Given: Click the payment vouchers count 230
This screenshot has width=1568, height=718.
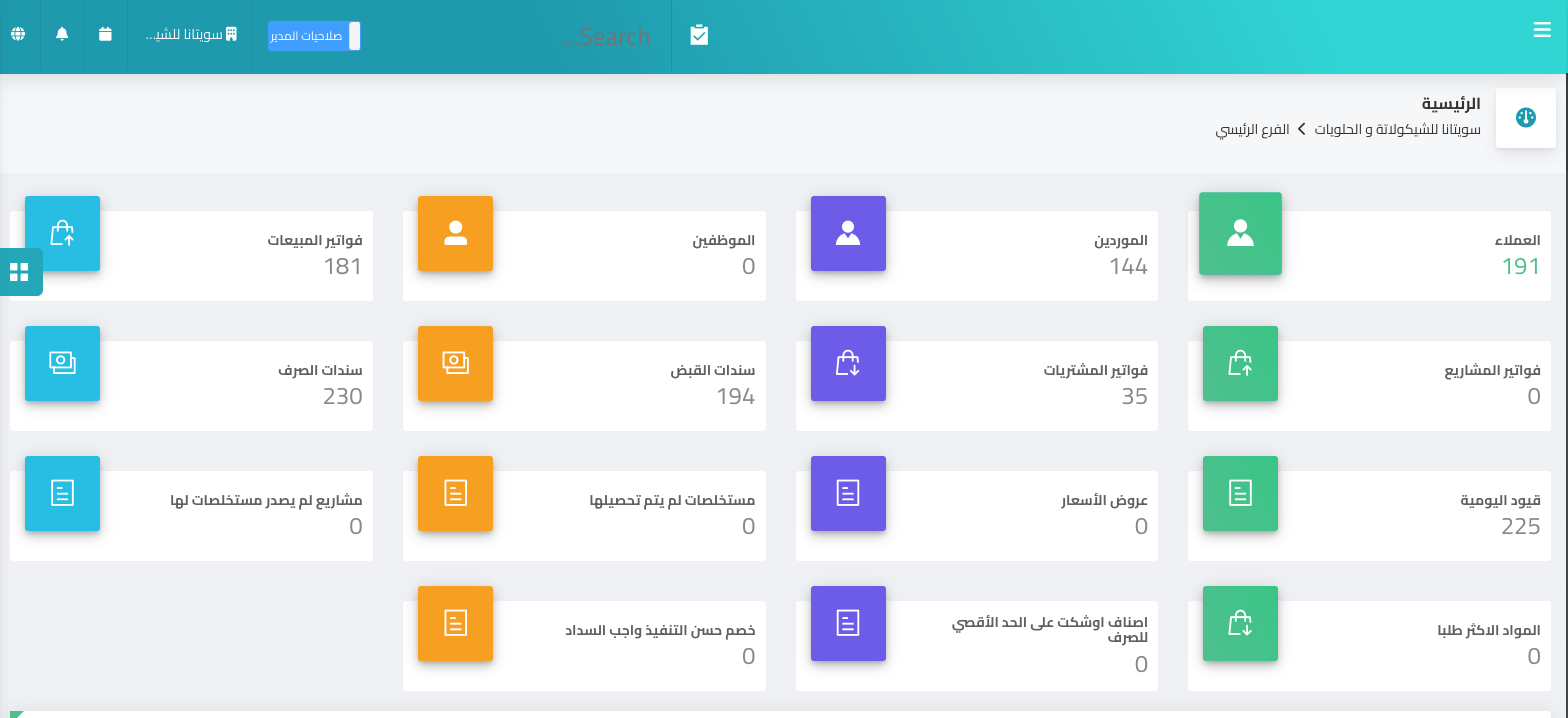Looking at the screenshot, I should coord(343,396).
